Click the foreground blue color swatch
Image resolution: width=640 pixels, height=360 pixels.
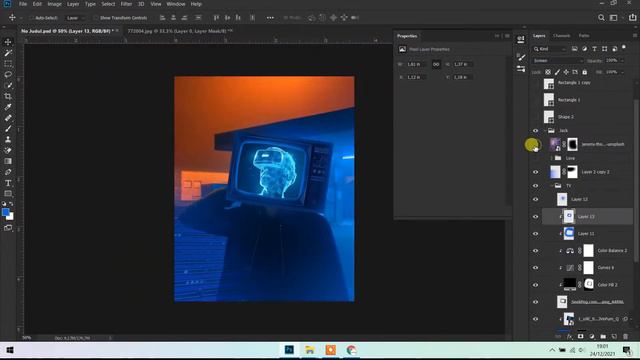coord(5,212)
